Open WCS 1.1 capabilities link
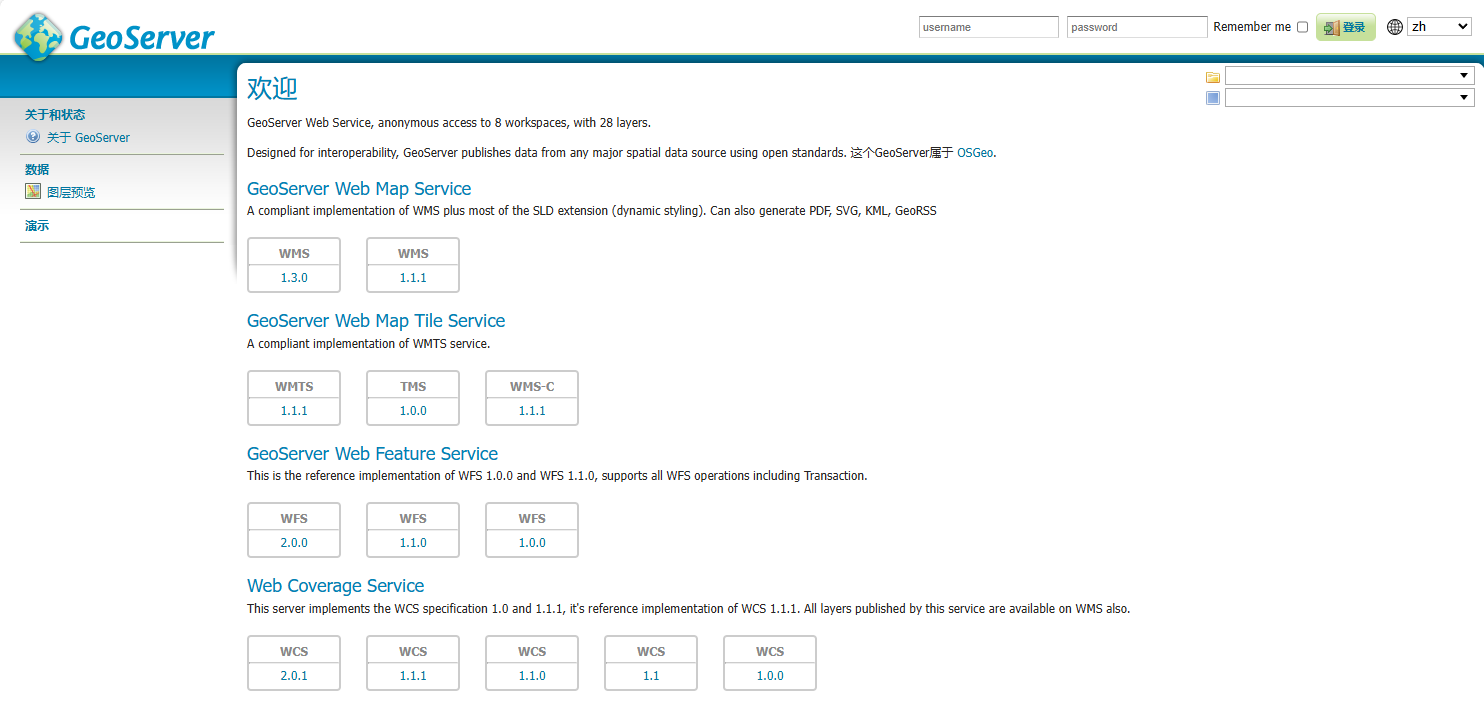Viewport: 1484px width, 703px height. [651, 675]
